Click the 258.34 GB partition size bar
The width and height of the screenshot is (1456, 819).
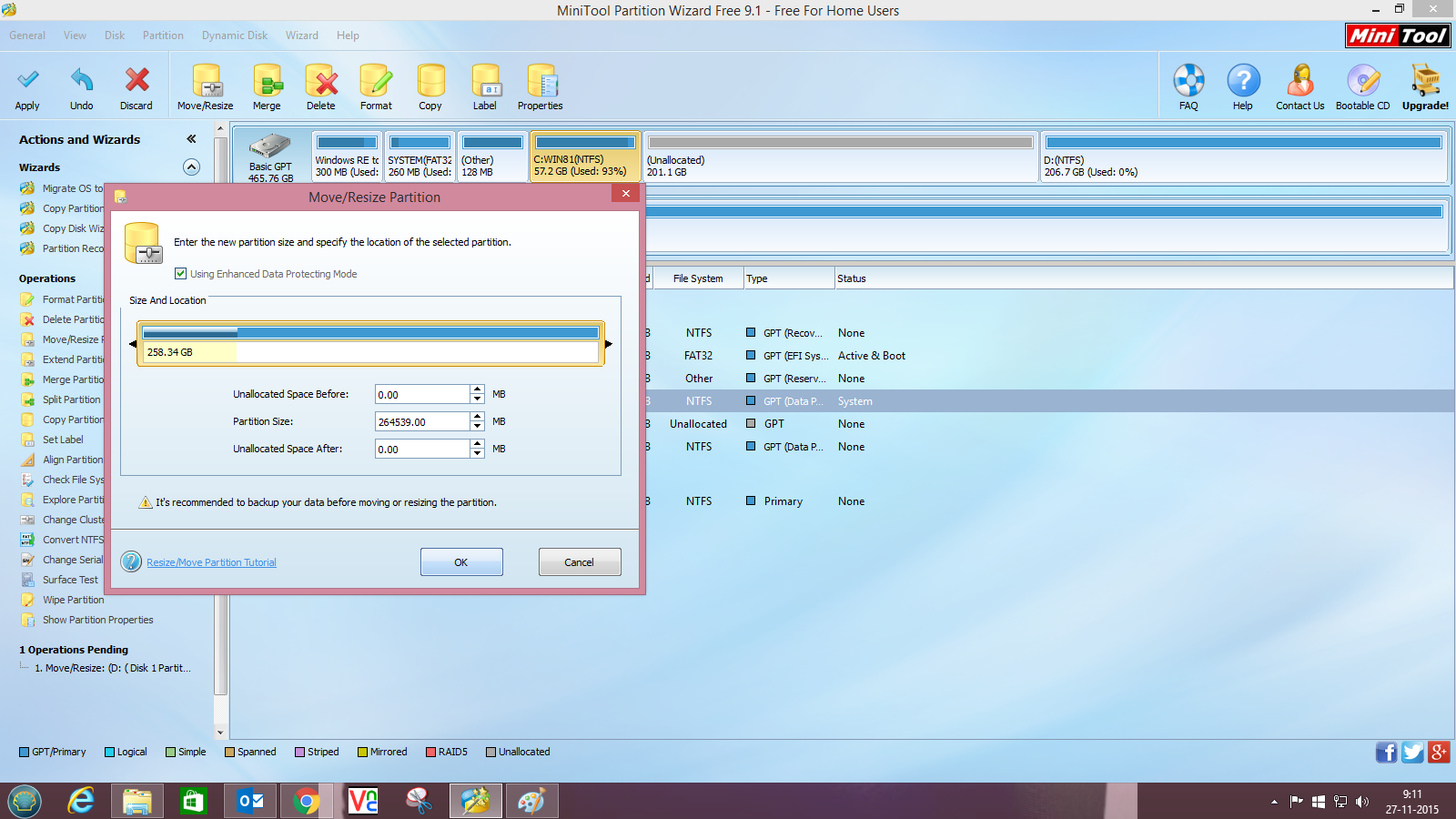370,344
